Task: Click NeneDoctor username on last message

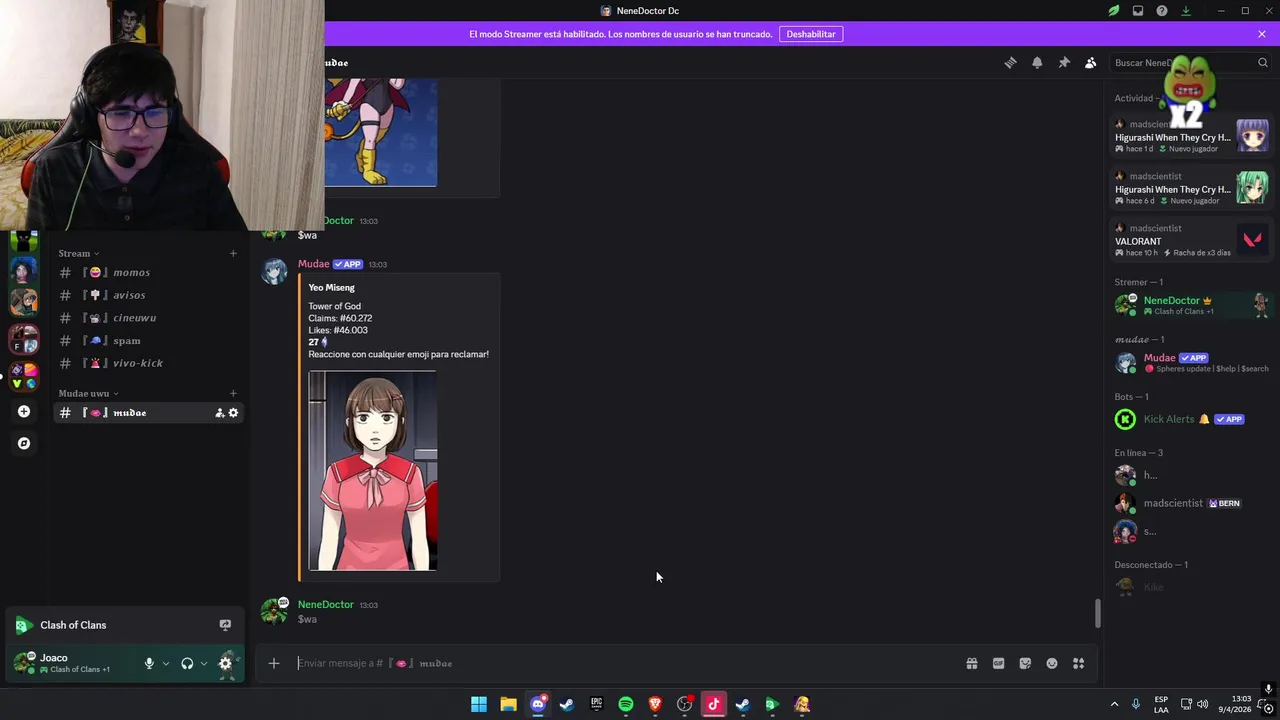Action: pyautogui.click(x=326, y=605)
